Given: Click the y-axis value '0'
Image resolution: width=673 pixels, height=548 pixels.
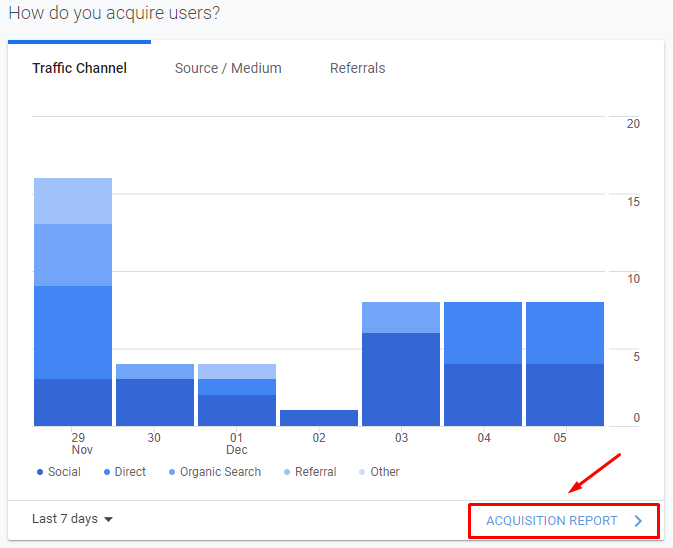Looking at the screenshot, I should tap(637, 418).
